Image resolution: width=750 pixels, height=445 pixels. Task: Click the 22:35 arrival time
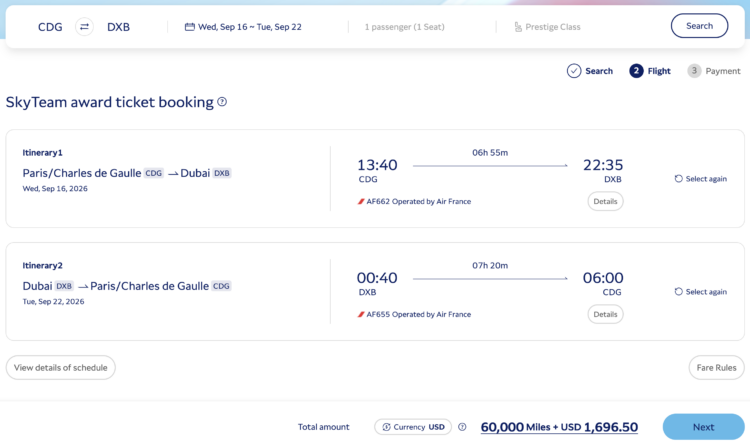(603, 165)
